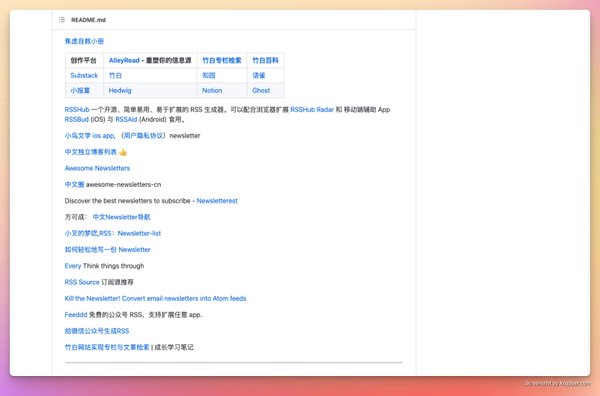Open the 小叉的梦呓,RSS link
Screen dimensions: 600x396
point(88,233)
